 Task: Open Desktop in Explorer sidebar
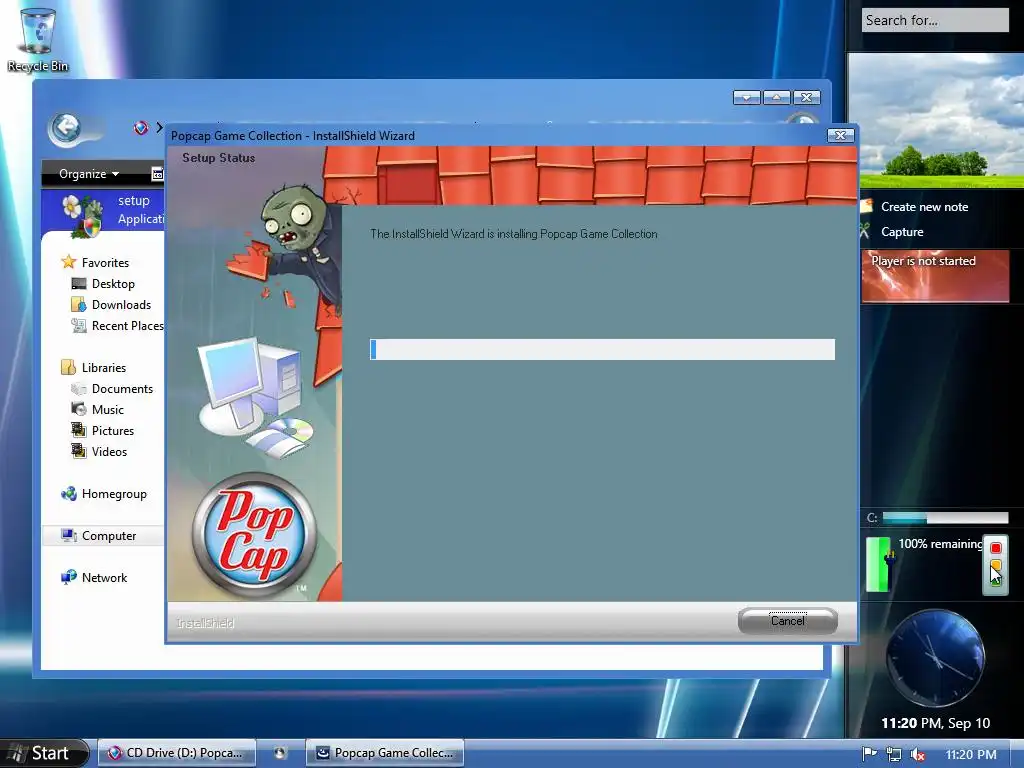113,283
